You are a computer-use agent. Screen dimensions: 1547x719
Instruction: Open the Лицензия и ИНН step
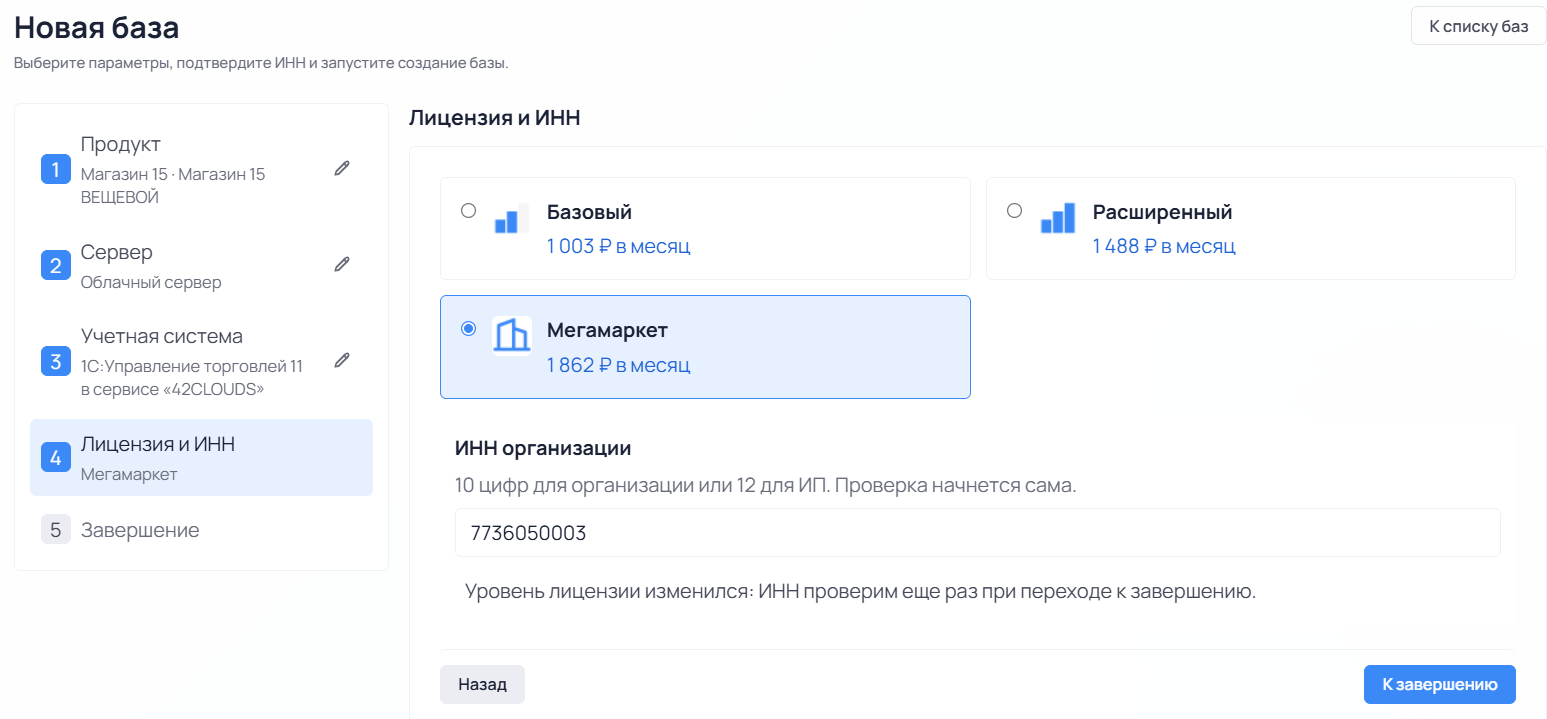point(201,457)
